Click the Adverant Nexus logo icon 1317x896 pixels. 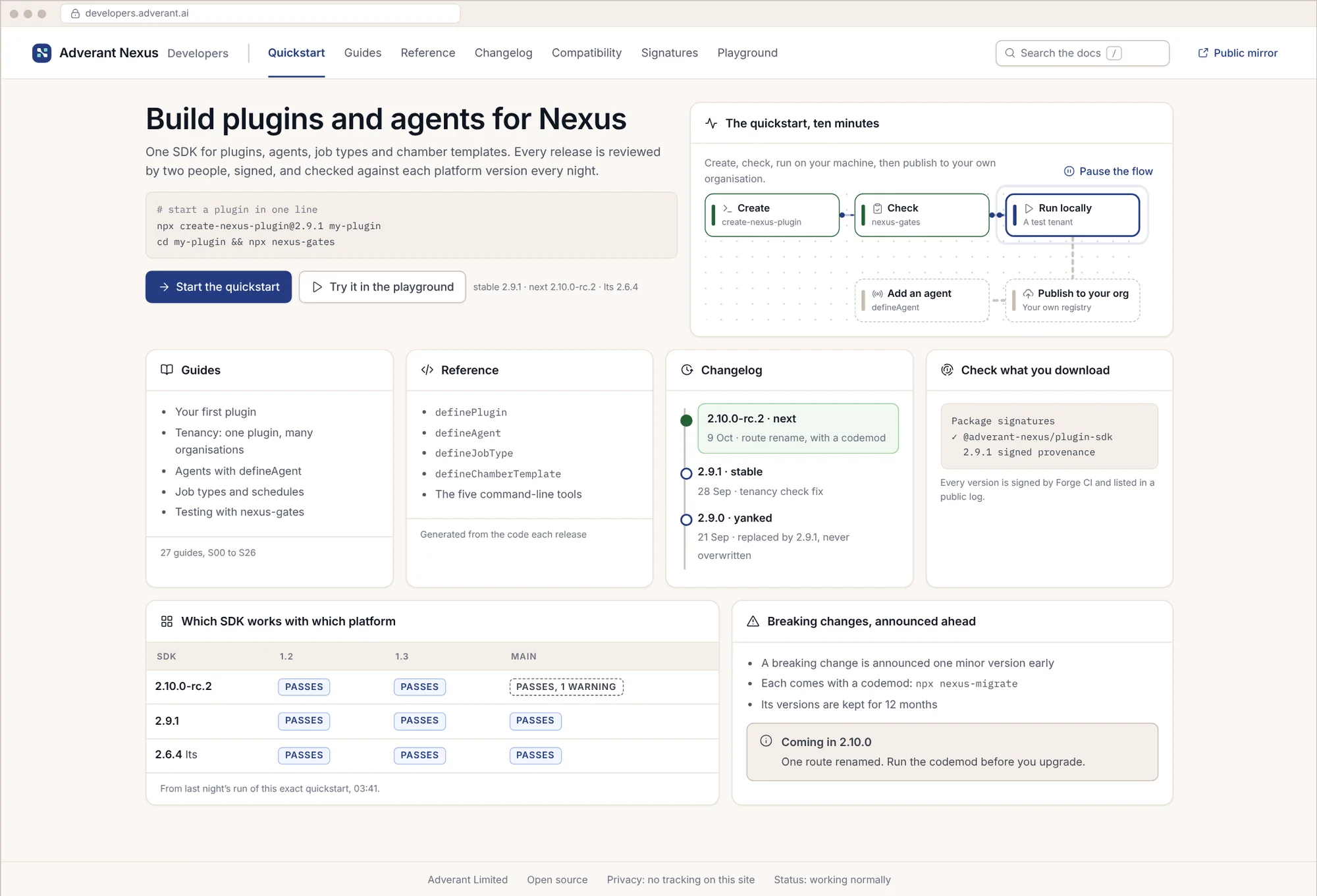point(41,53)
